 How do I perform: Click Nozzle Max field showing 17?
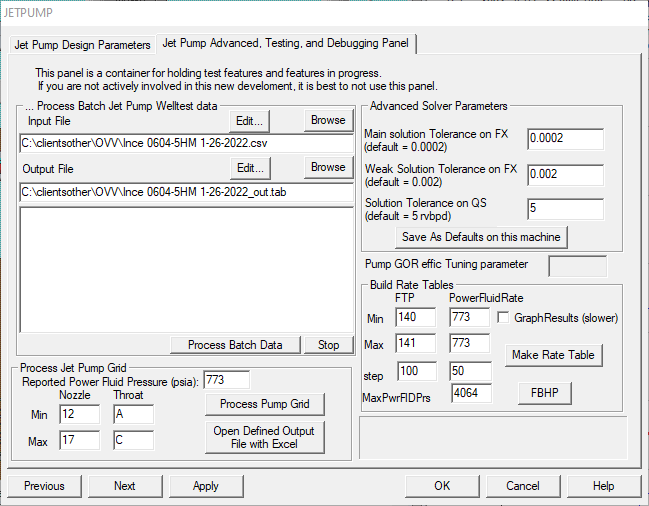coord(79,440)
